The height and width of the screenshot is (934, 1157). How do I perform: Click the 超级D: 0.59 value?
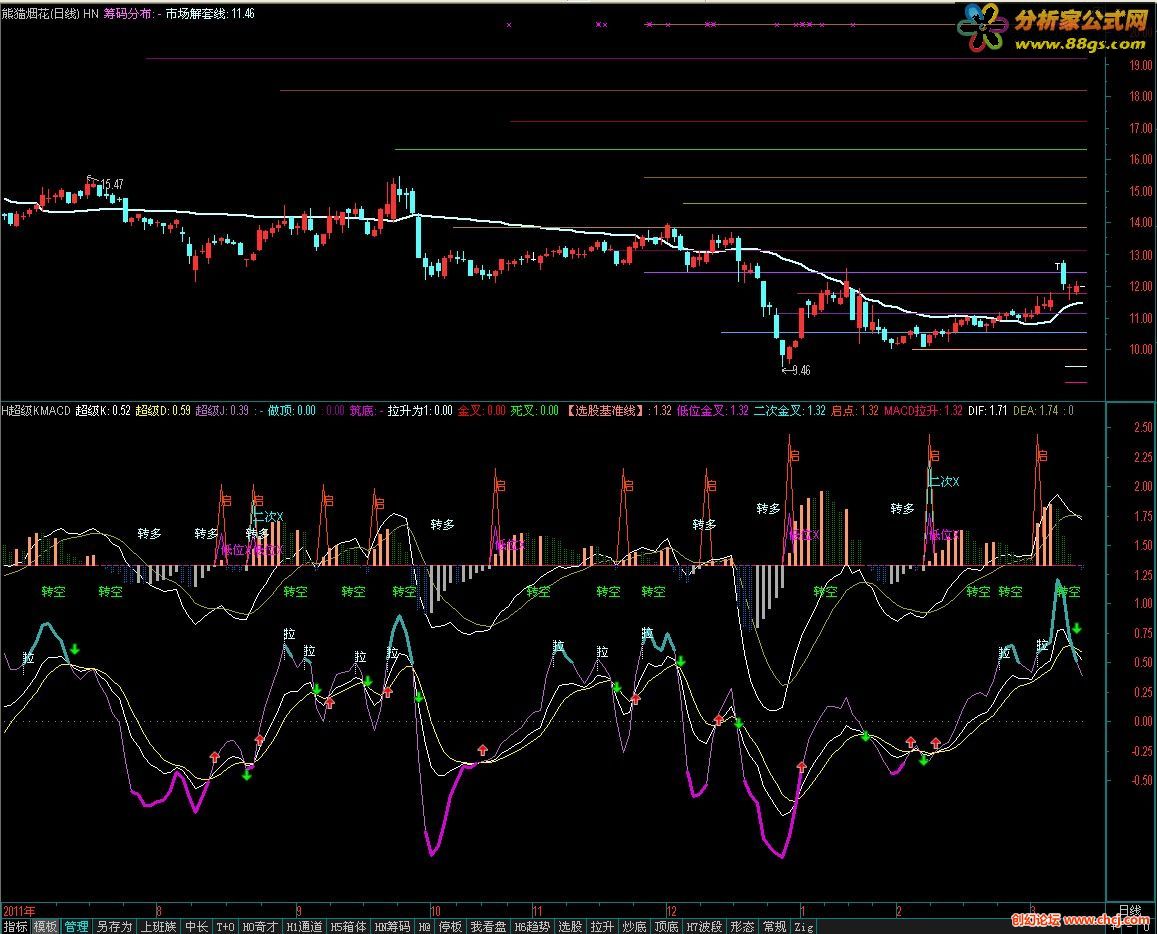[162, 410]
